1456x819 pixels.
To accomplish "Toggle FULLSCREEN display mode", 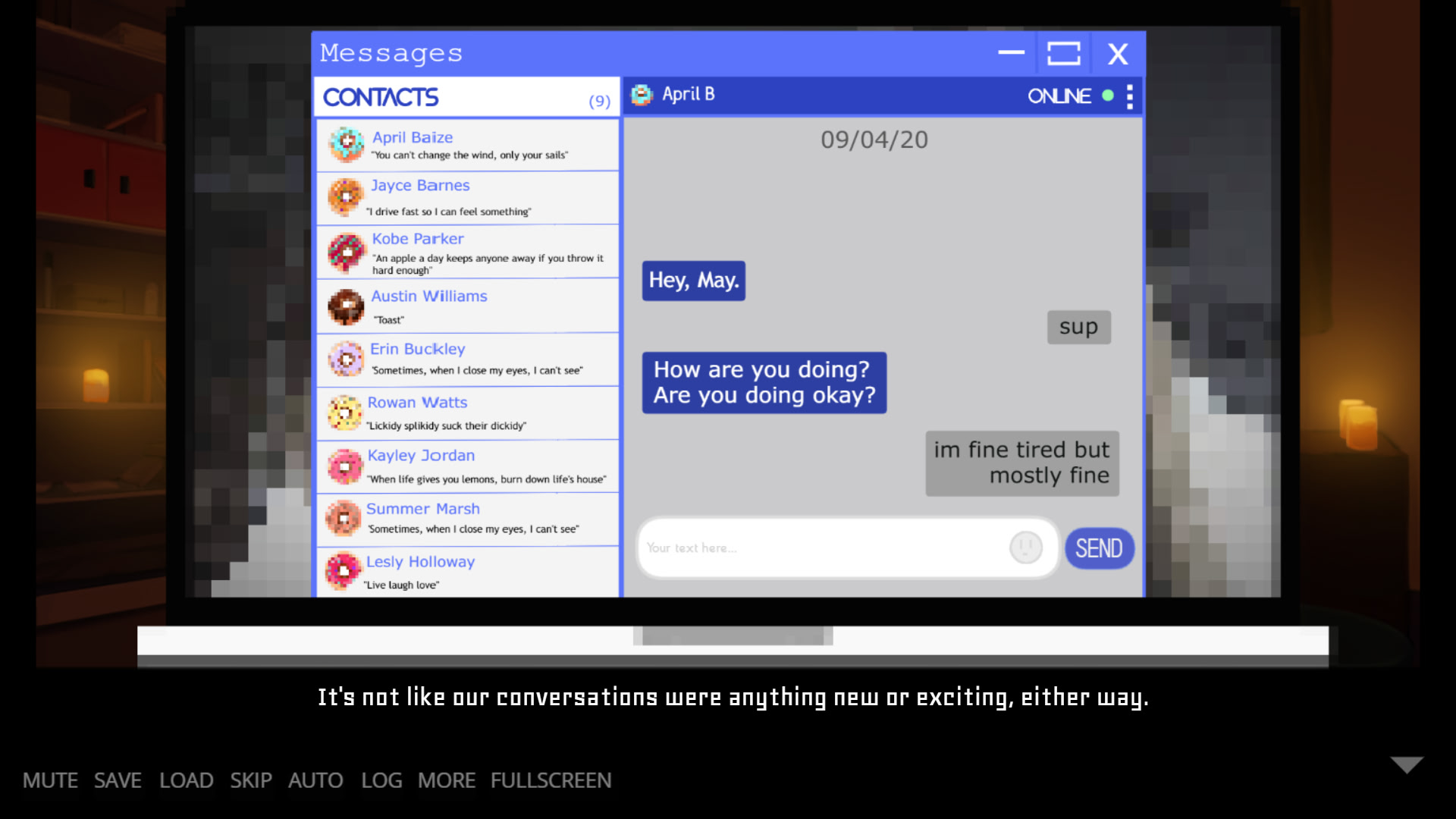I will tap(551, 780).
